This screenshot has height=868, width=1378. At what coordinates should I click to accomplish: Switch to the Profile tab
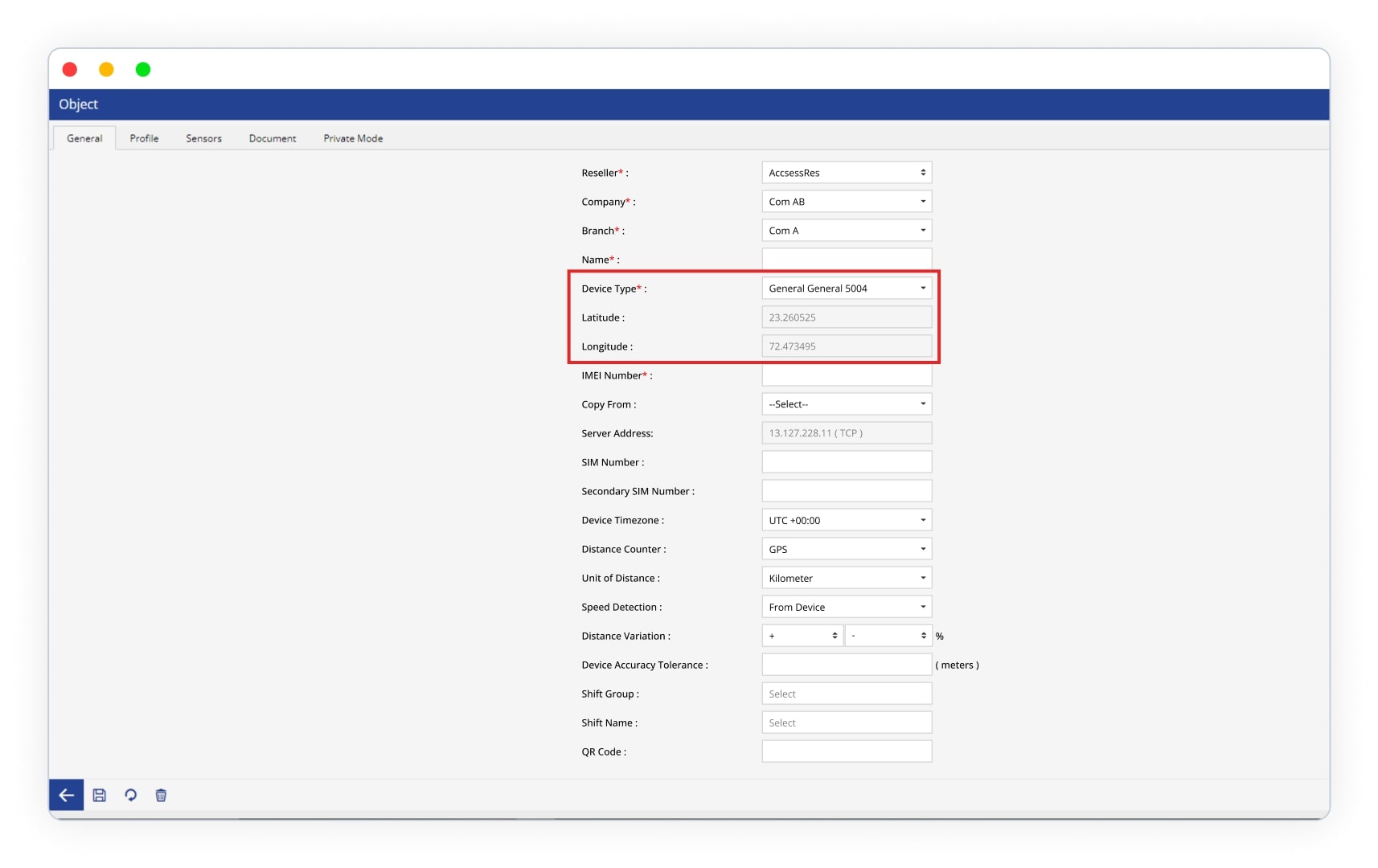click(x=144, y=138)
